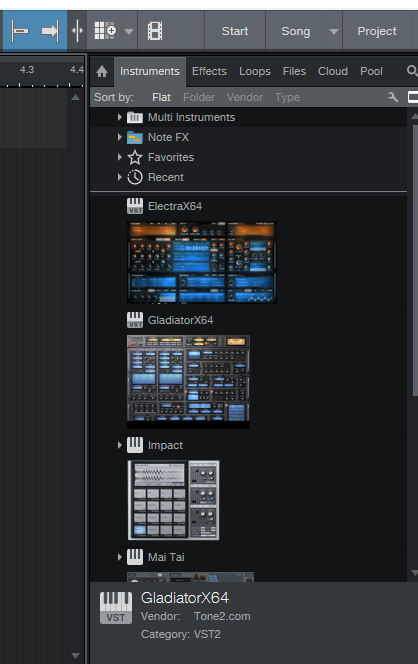Open the Loops tab
This screenshot has height=664, width=418.
point(255,71)
